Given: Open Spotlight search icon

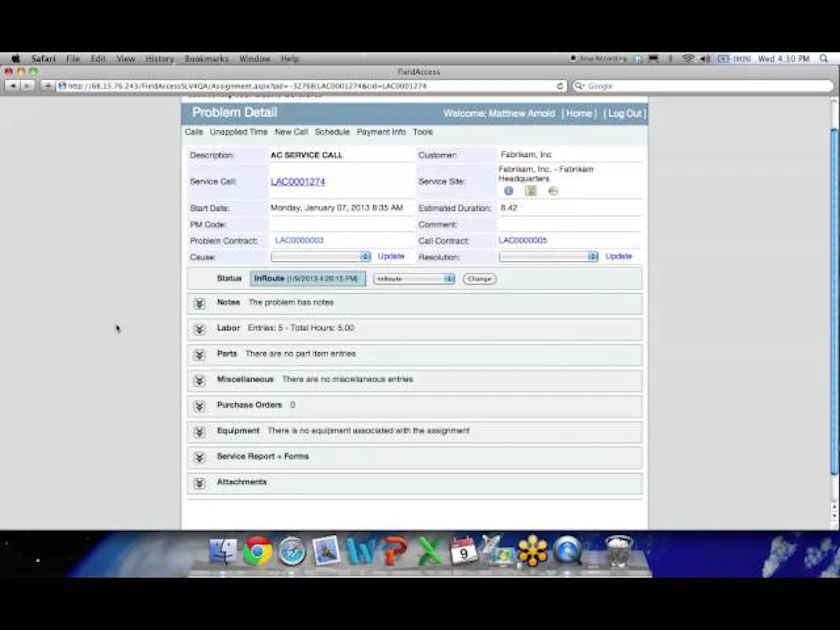Looking at the screenshot, I should point(824,58).
